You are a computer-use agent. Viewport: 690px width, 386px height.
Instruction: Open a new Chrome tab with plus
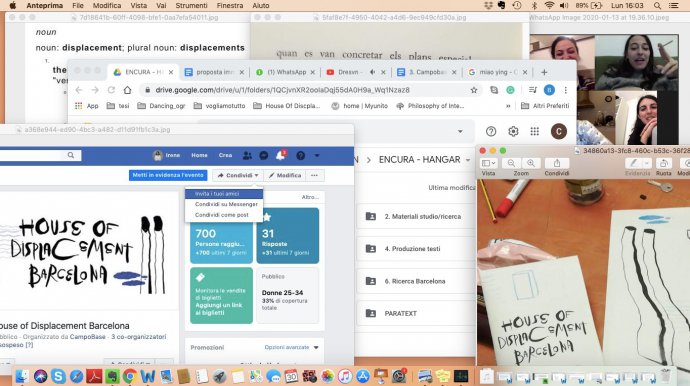[544, 72]
